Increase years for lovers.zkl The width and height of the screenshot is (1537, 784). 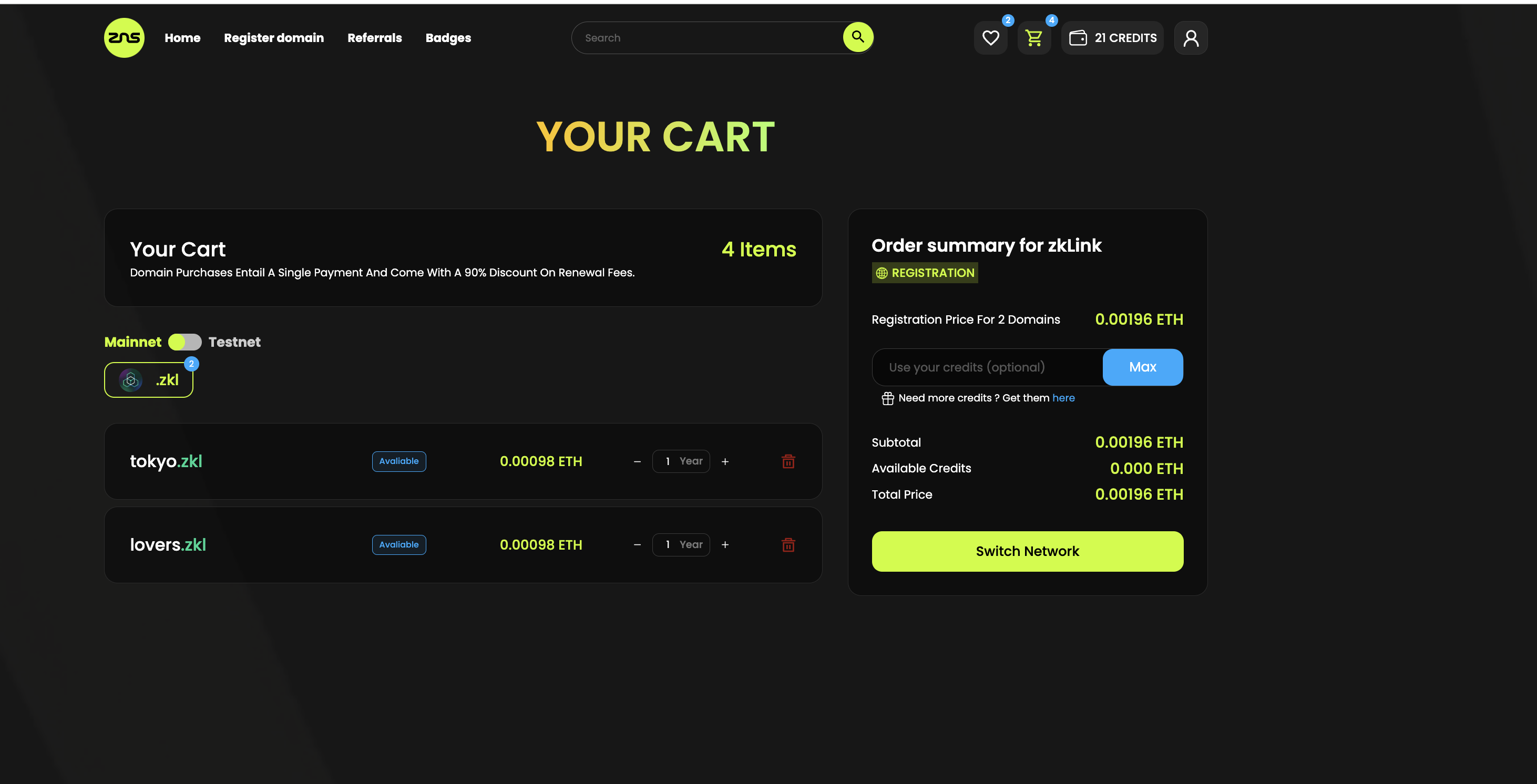click(725, 545)
